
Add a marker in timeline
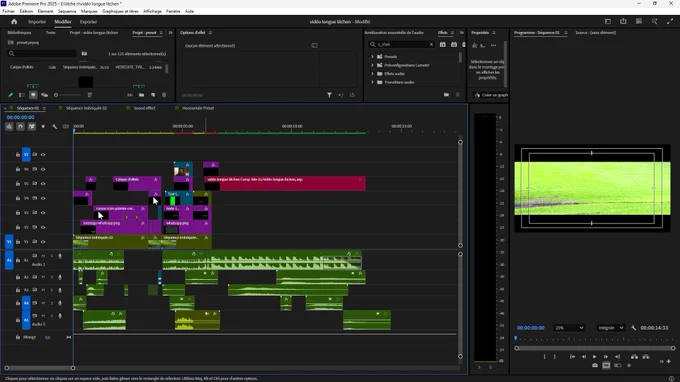(43, 127)
